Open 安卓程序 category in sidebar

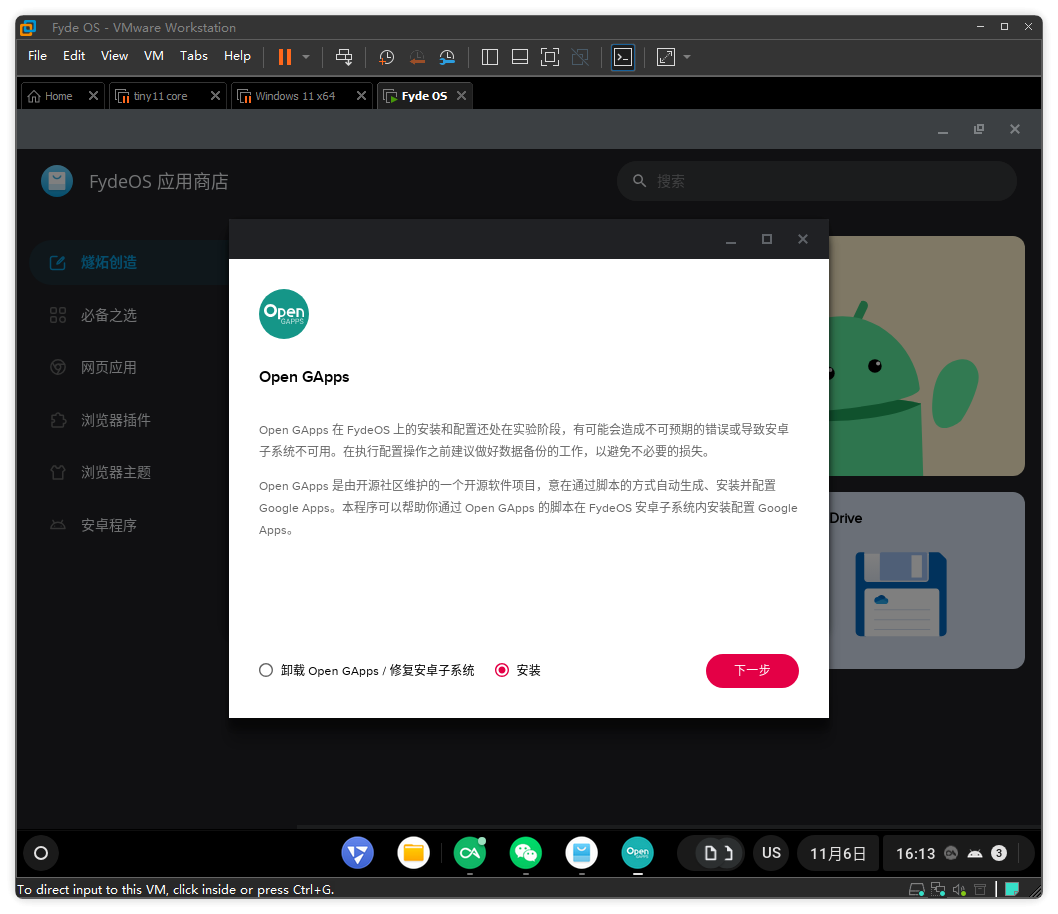click(x=108, y=525)
